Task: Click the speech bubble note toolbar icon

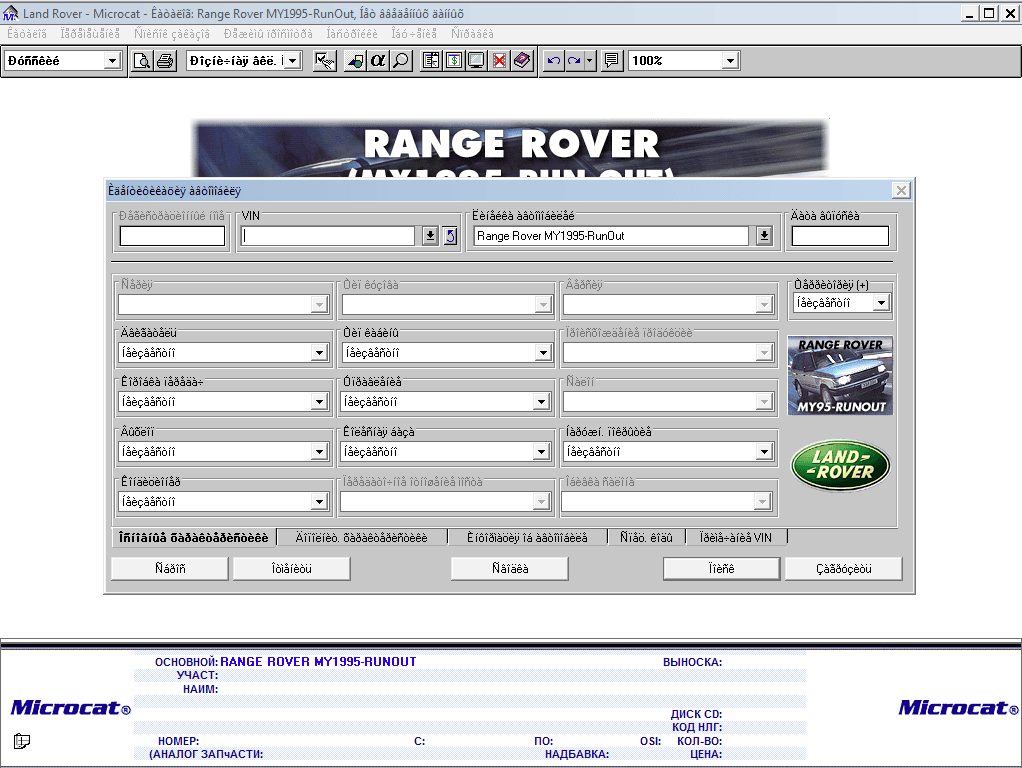Action: (x=611, y=61)
